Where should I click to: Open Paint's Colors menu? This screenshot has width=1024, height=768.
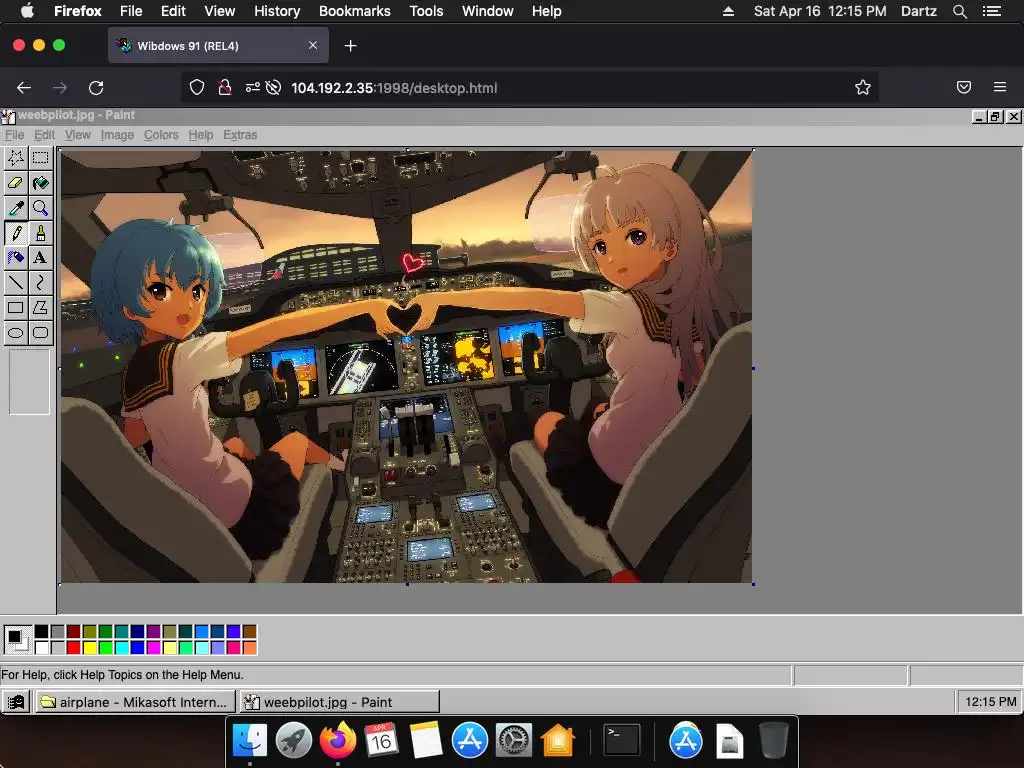point(161,135)
